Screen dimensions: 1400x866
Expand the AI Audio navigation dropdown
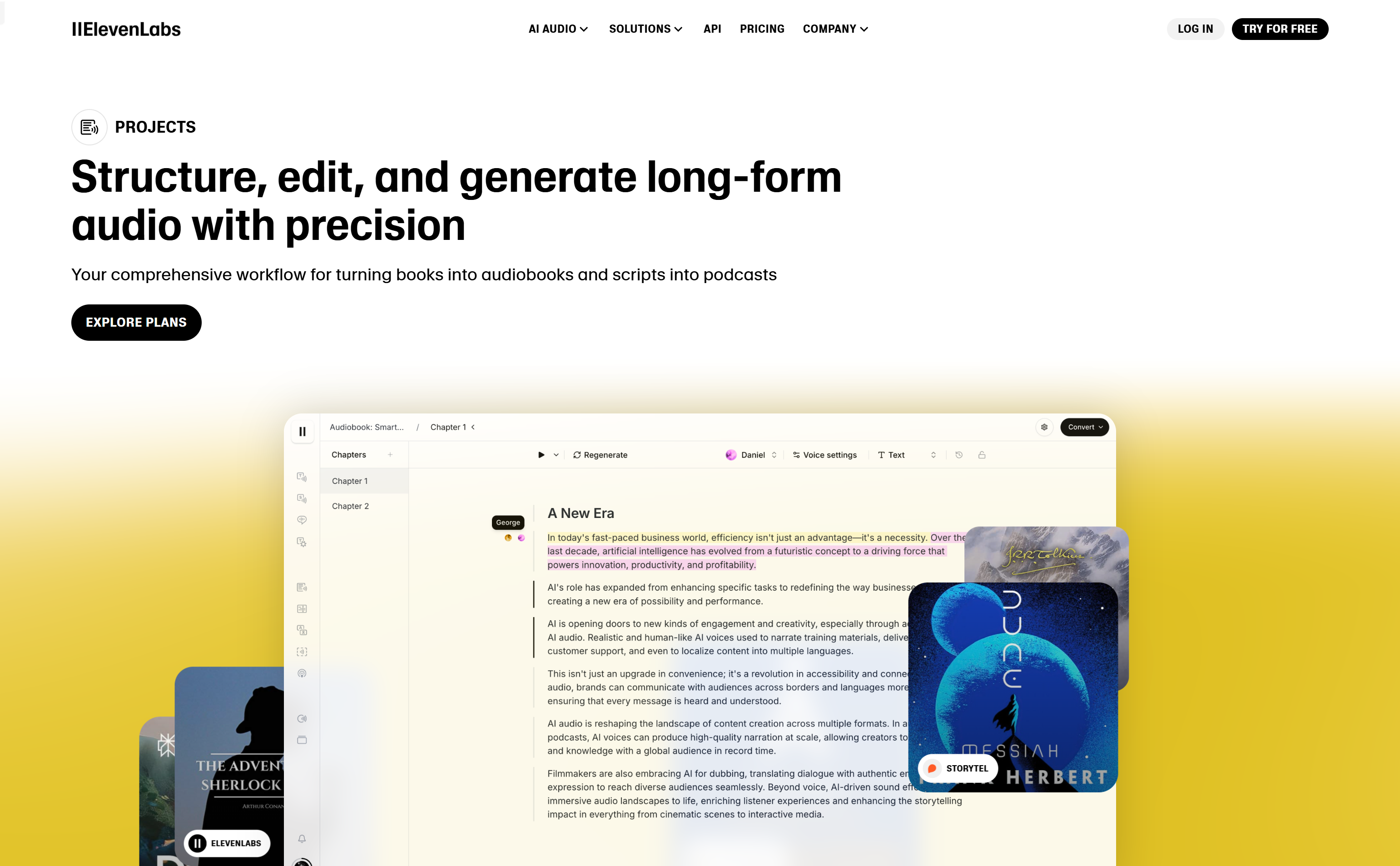(x=558, y=29)
